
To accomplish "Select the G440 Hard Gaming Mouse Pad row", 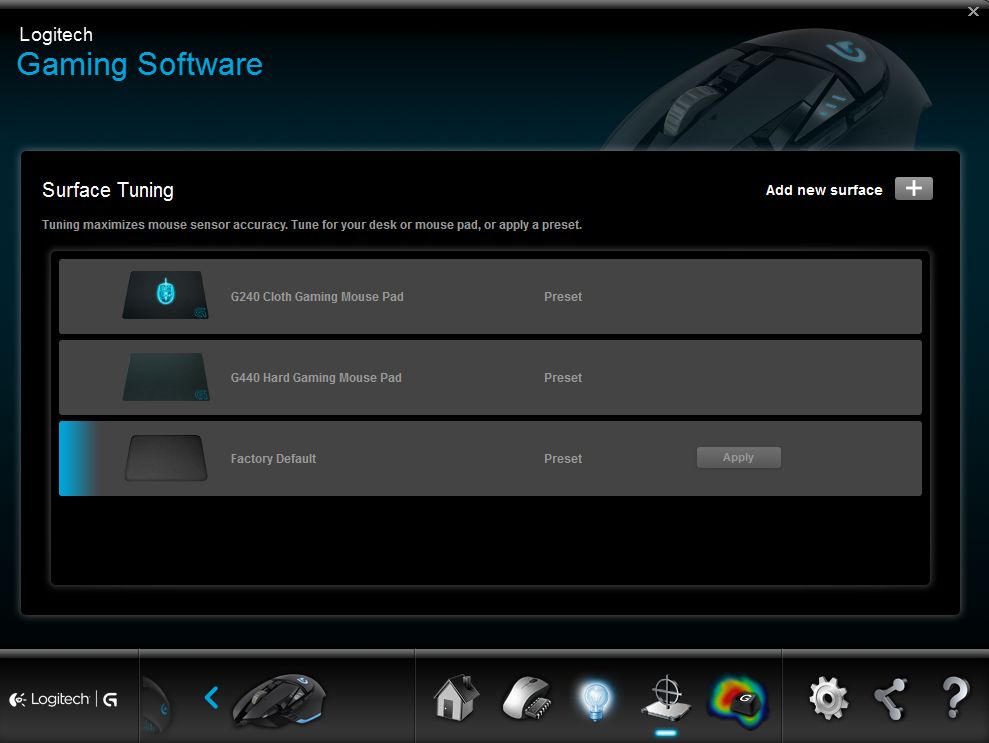I will tap(490, 378).
